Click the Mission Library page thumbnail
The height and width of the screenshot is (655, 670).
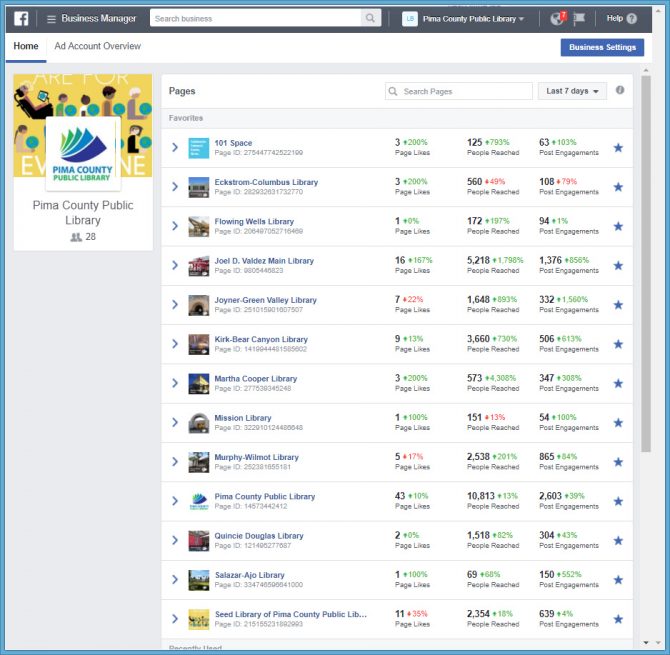coord(199,423)
